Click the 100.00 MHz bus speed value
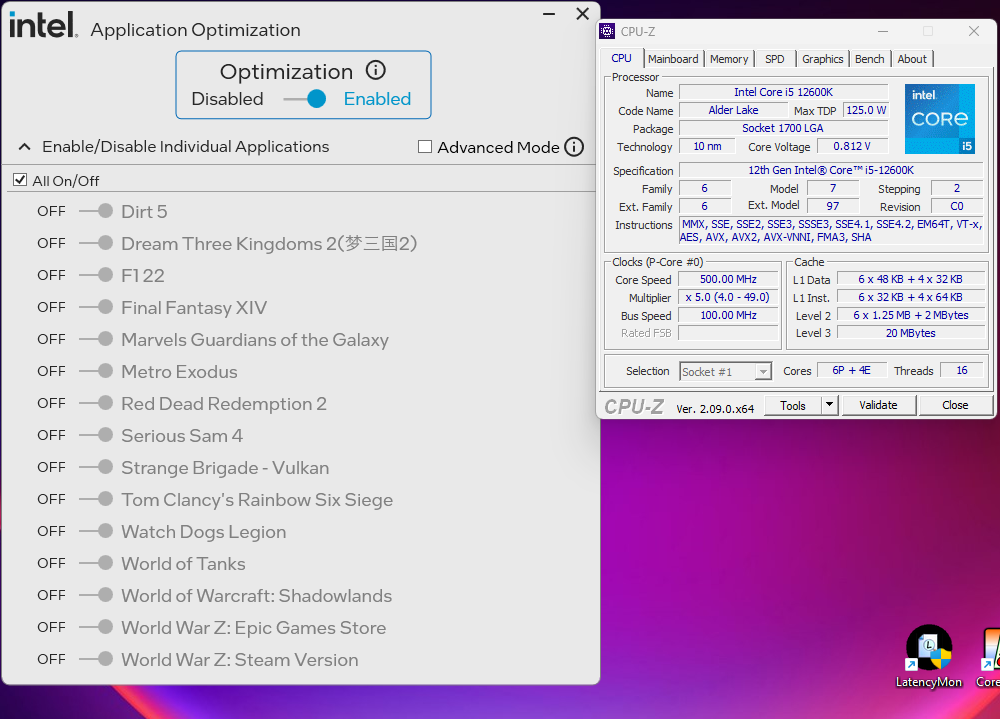 [x=728, y=315]
